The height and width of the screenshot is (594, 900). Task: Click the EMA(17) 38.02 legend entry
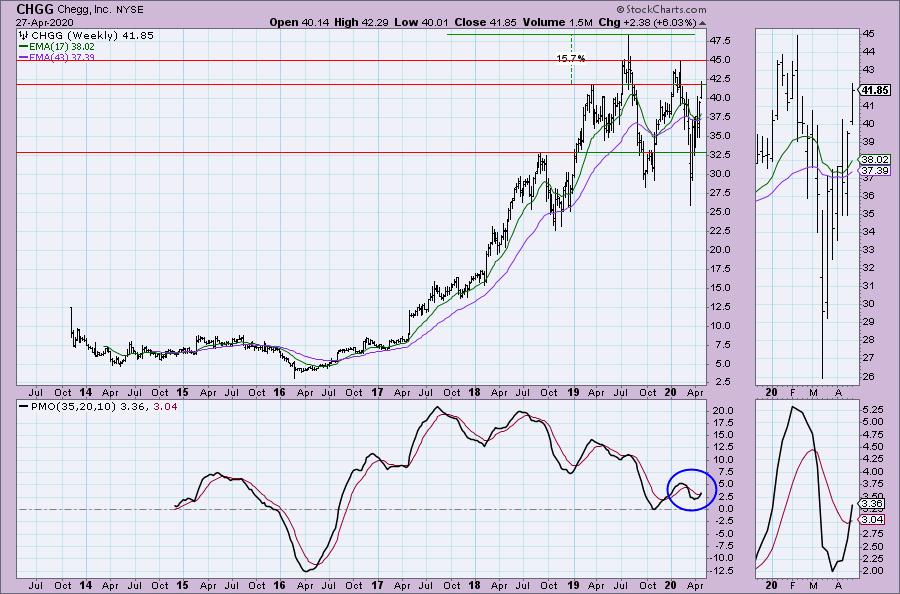tap(61, 46)
